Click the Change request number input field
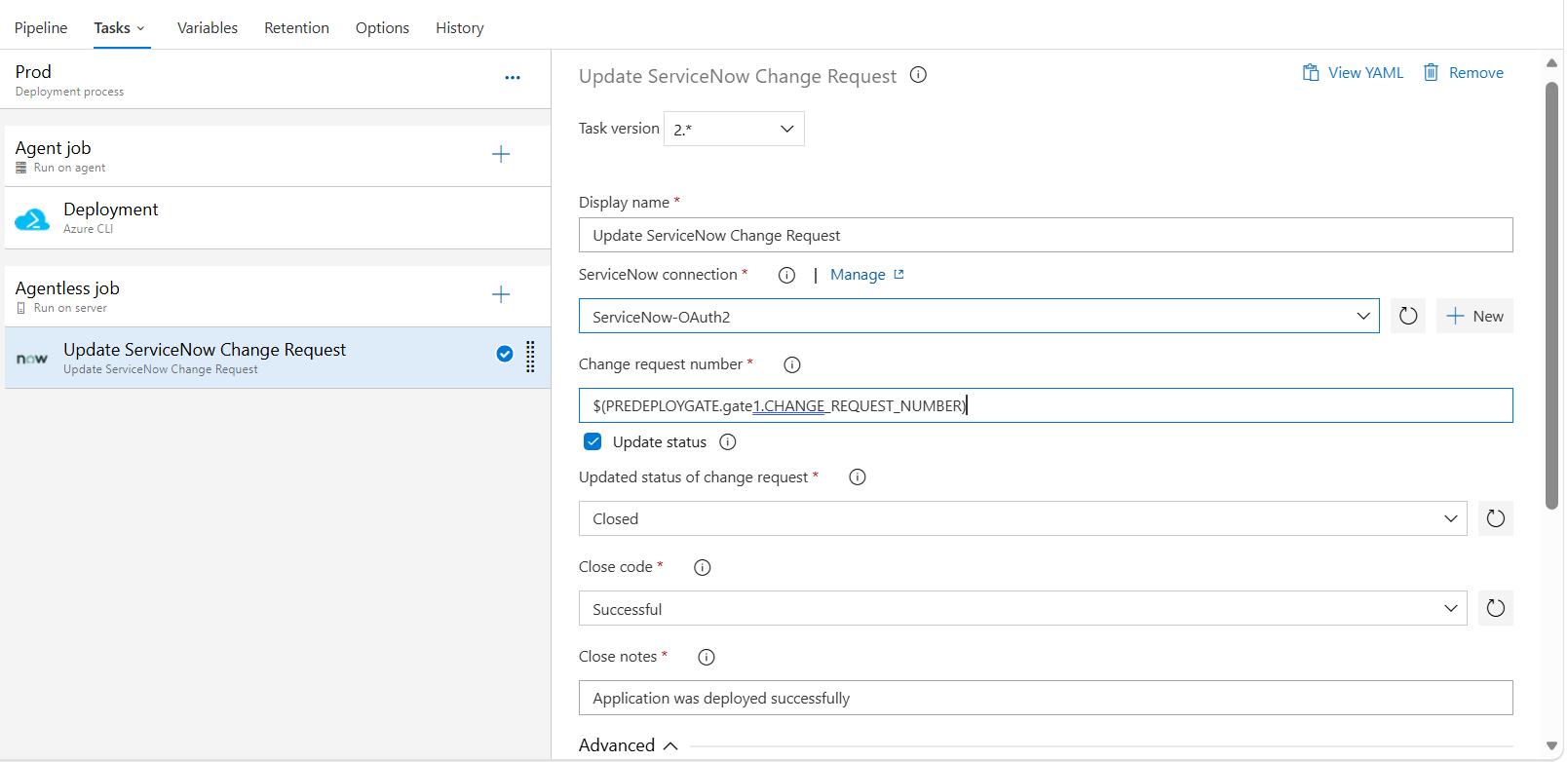 pyautogui.click(x=1046, y=405)
